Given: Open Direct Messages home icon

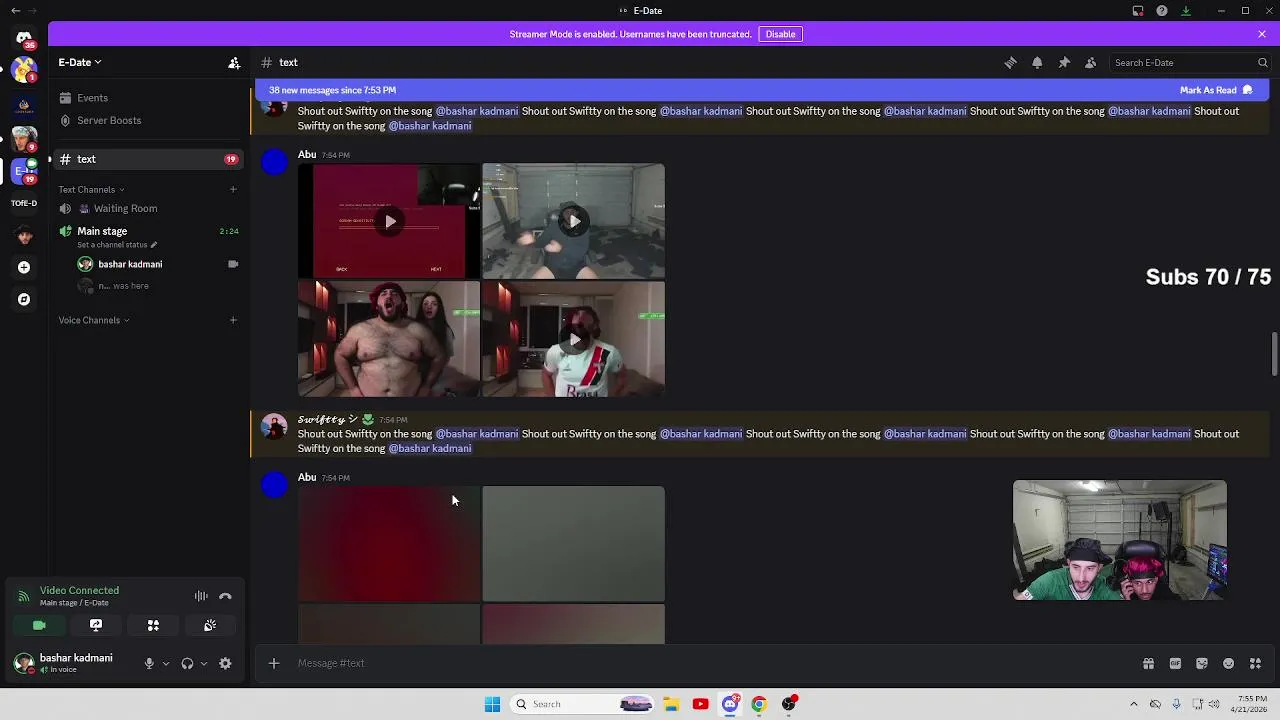Looking at the screenshot, I should (x=24, y=38).
